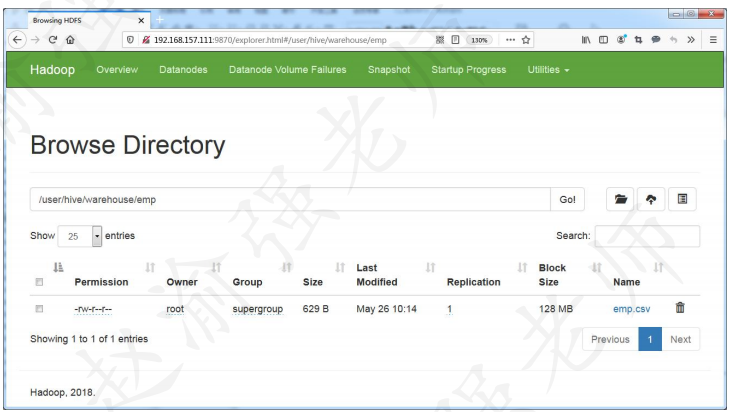The height and width of the screenshot is (412, 733).
Task: Check the emp.csv row checkbox
Action: (39, 309)
